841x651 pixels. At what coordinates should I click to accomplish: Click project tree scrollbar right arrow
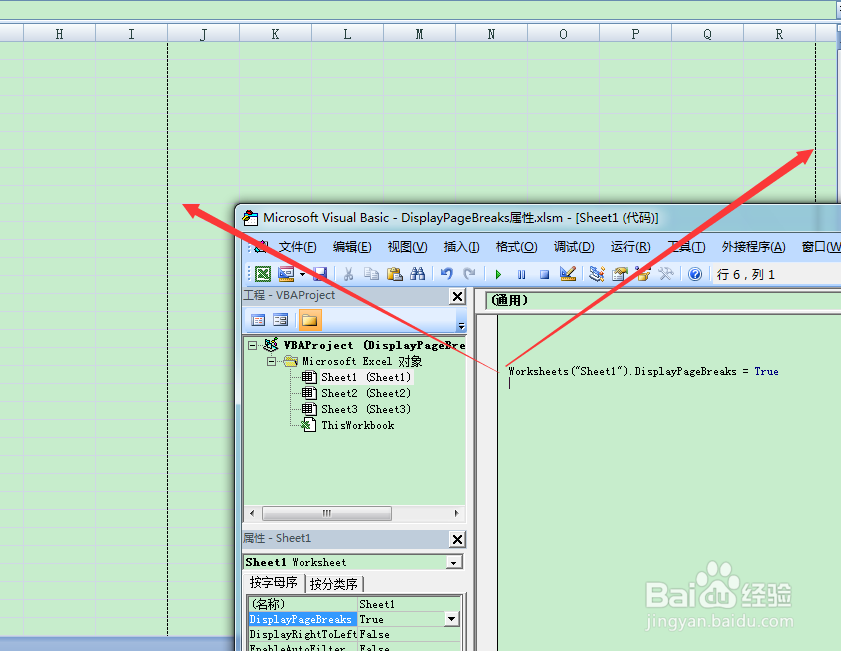456,513
